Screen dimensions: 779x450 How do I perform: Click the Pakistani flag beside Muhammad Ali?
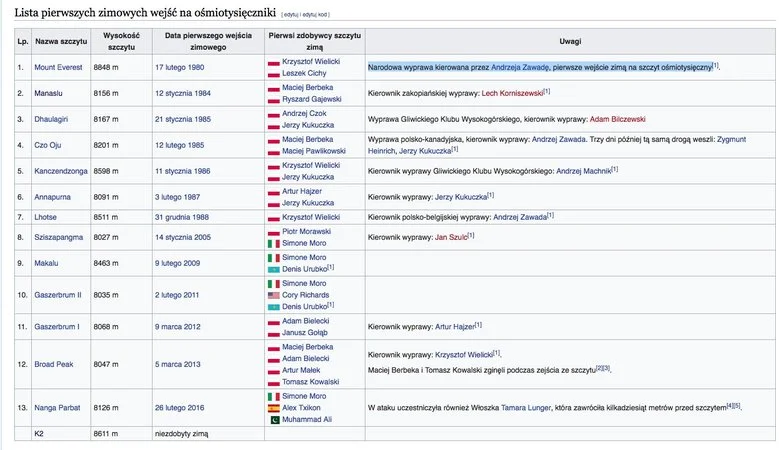pos(274,420)
